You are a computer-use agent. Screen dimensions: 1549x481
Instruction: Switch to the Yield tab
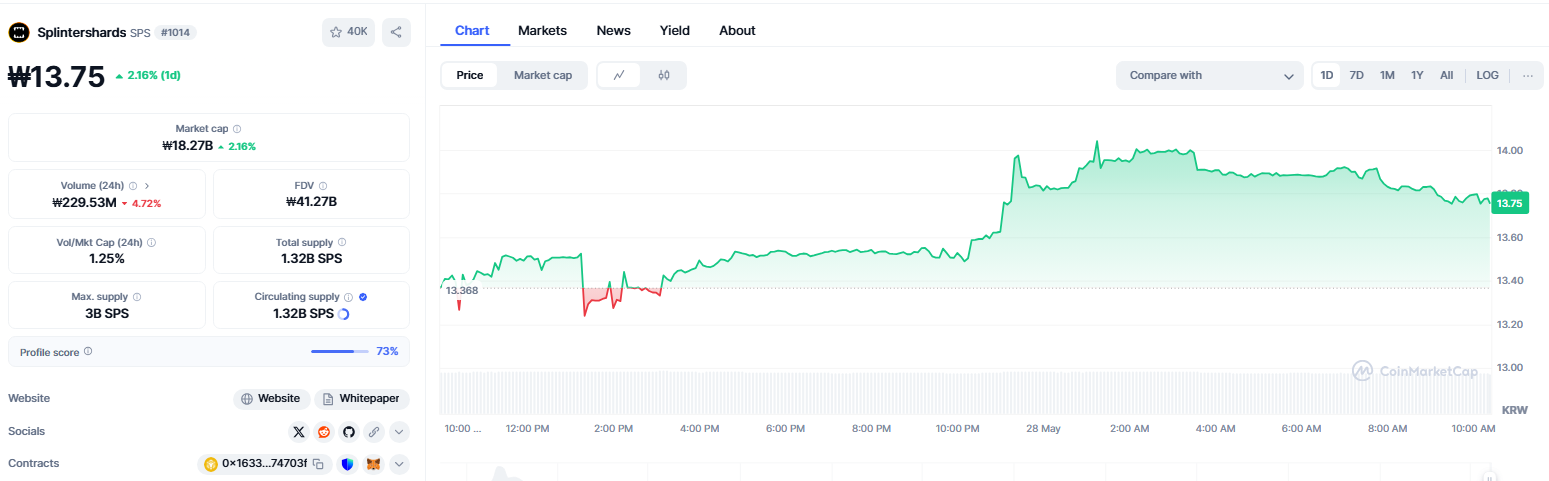675,30
